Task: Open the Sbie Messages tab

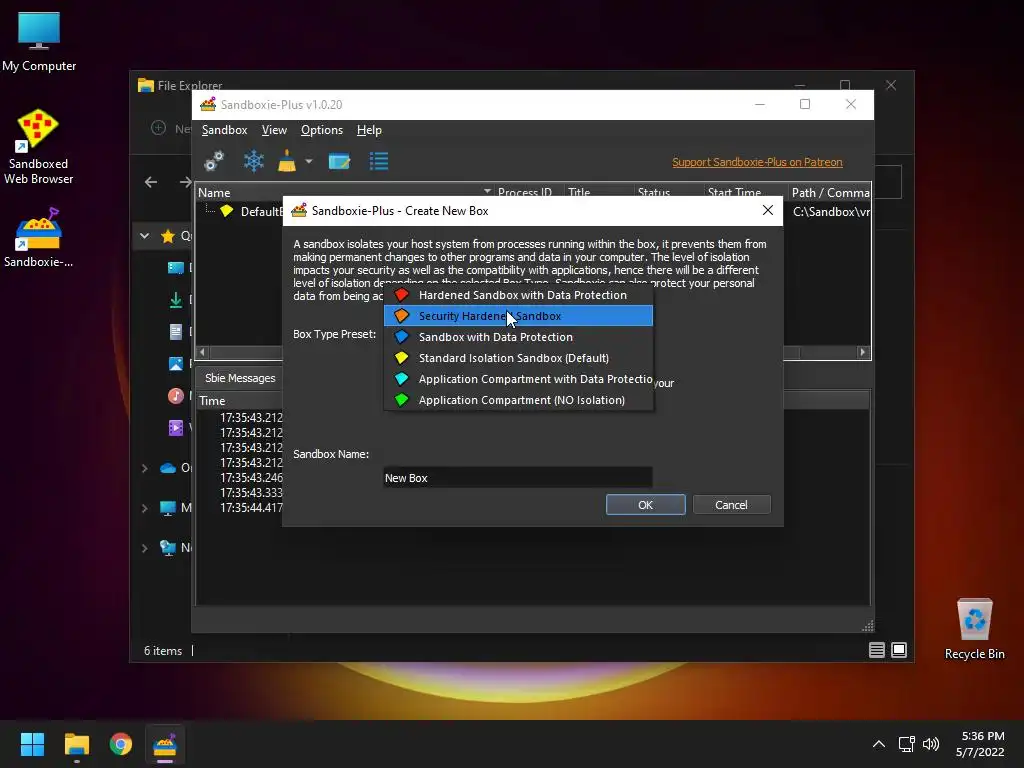Action: 240,378
